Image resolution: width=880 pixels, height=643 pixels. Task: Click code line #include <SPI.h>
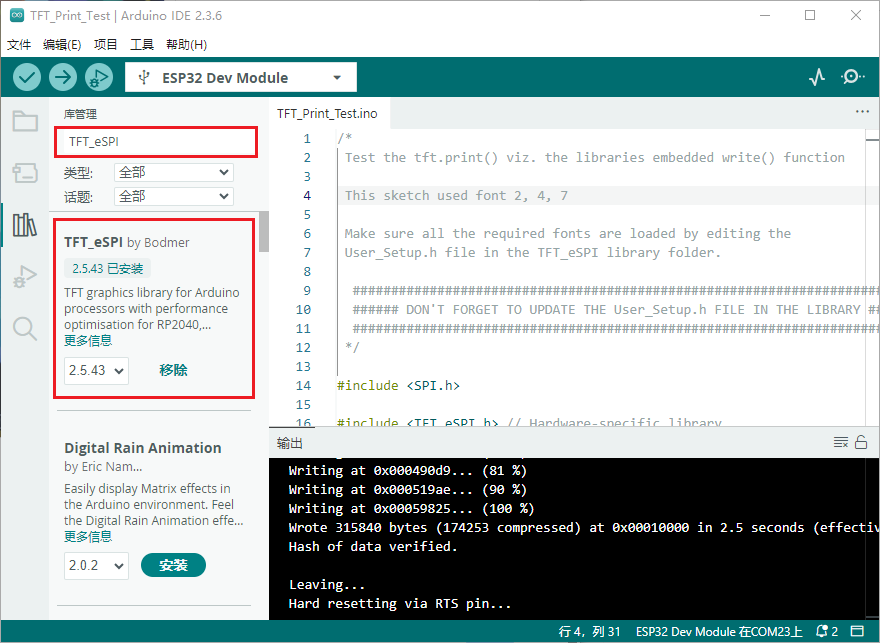(x=398, y=385)
